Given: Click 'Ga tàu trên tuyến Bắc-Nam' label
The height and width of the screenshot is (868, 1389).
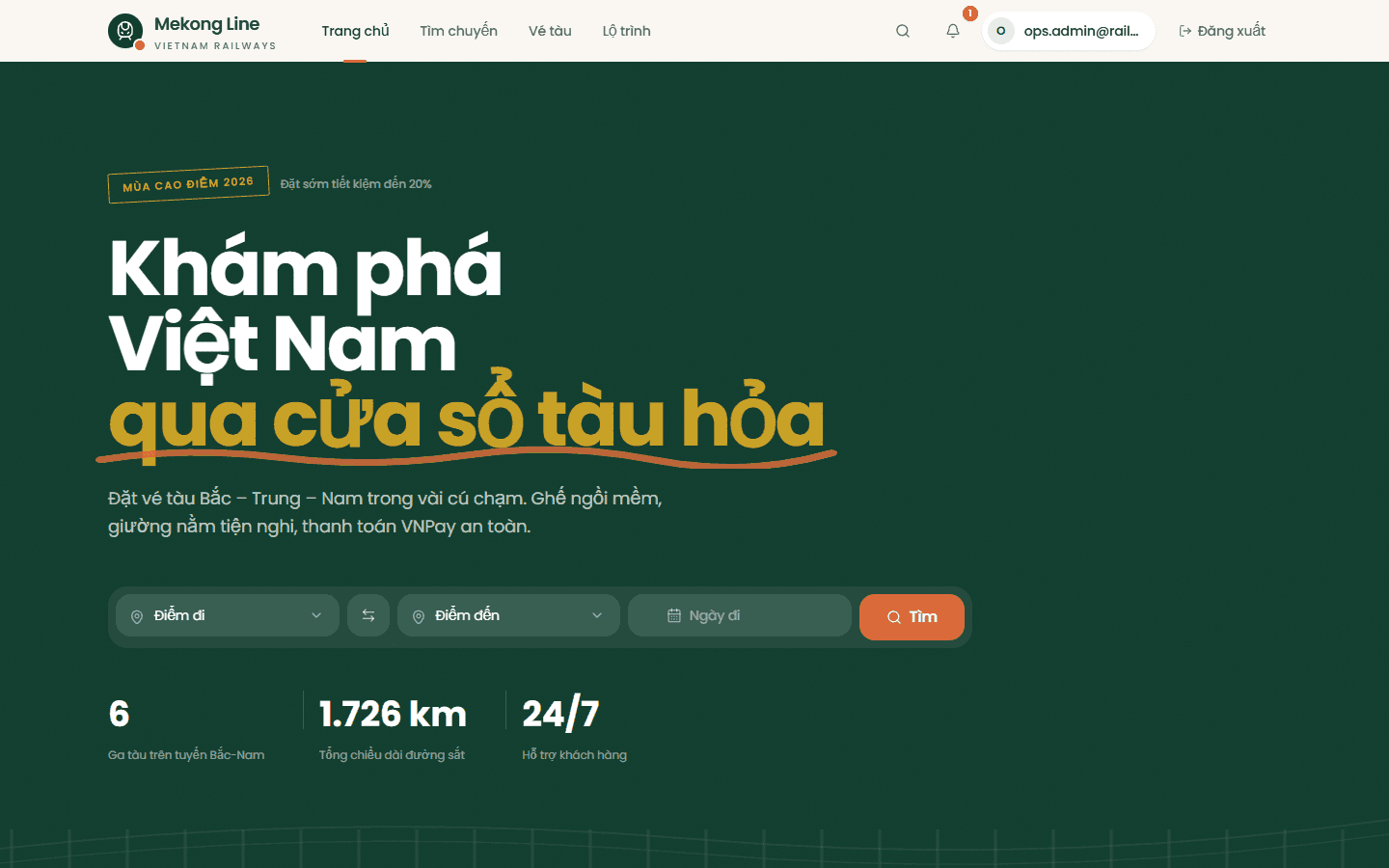Looking at the screenshot, I should tap(186, 754).
